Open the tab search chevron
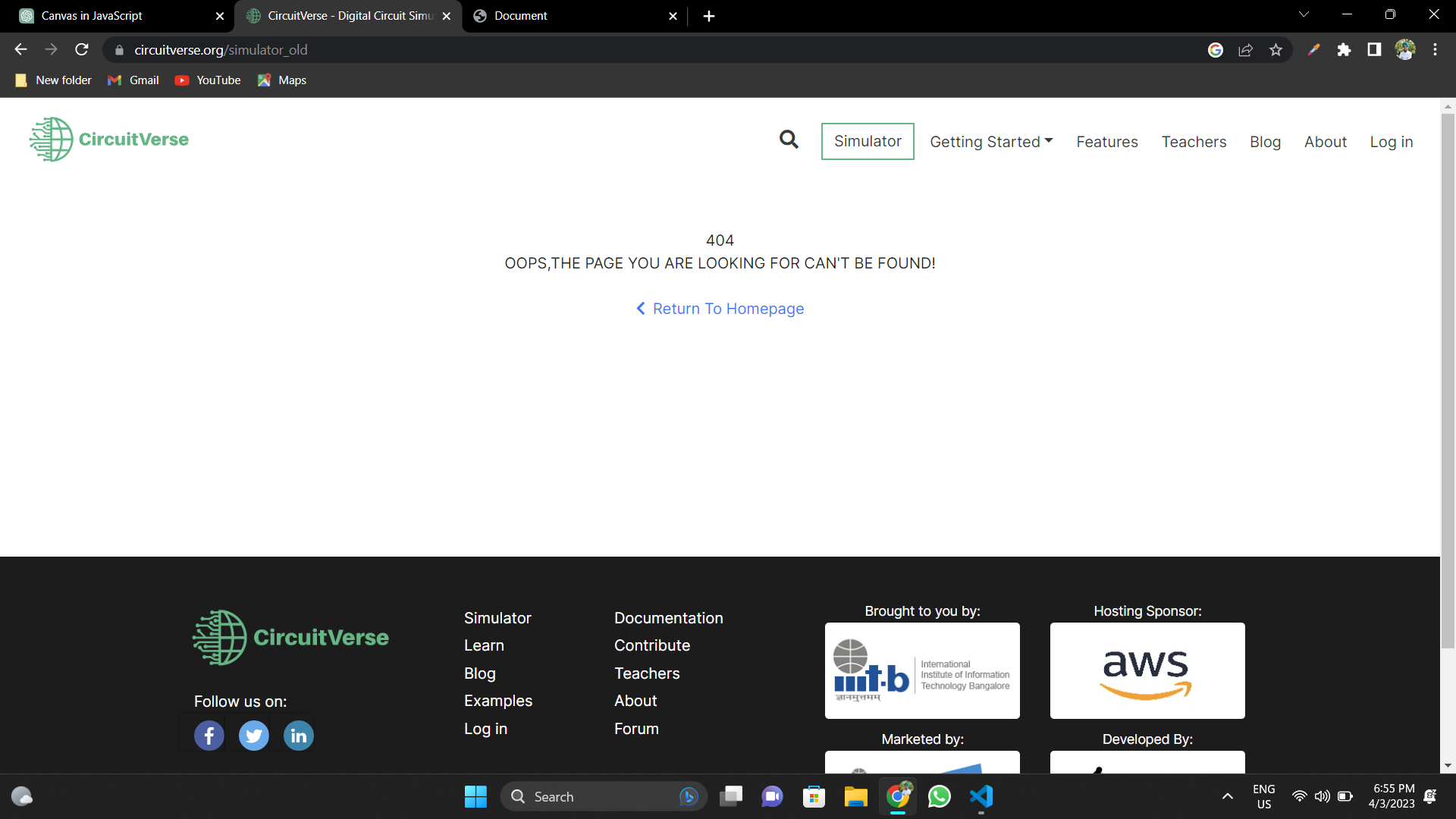Viewport: 1456px width, 819px height. pyautogui.click(x=1304, y=14)
